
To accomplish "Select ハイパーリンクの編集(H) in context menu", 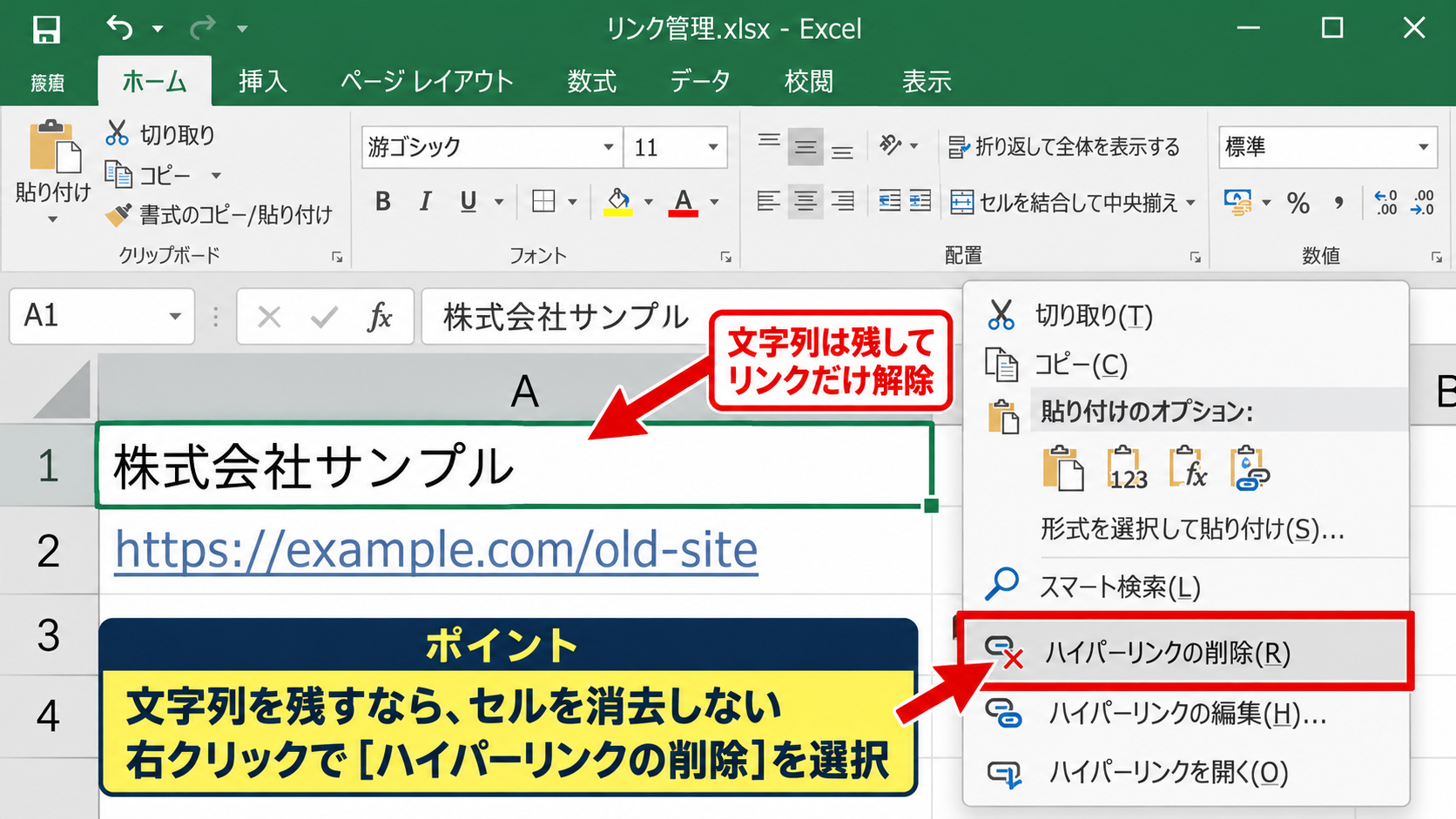I will point(1184,714).
